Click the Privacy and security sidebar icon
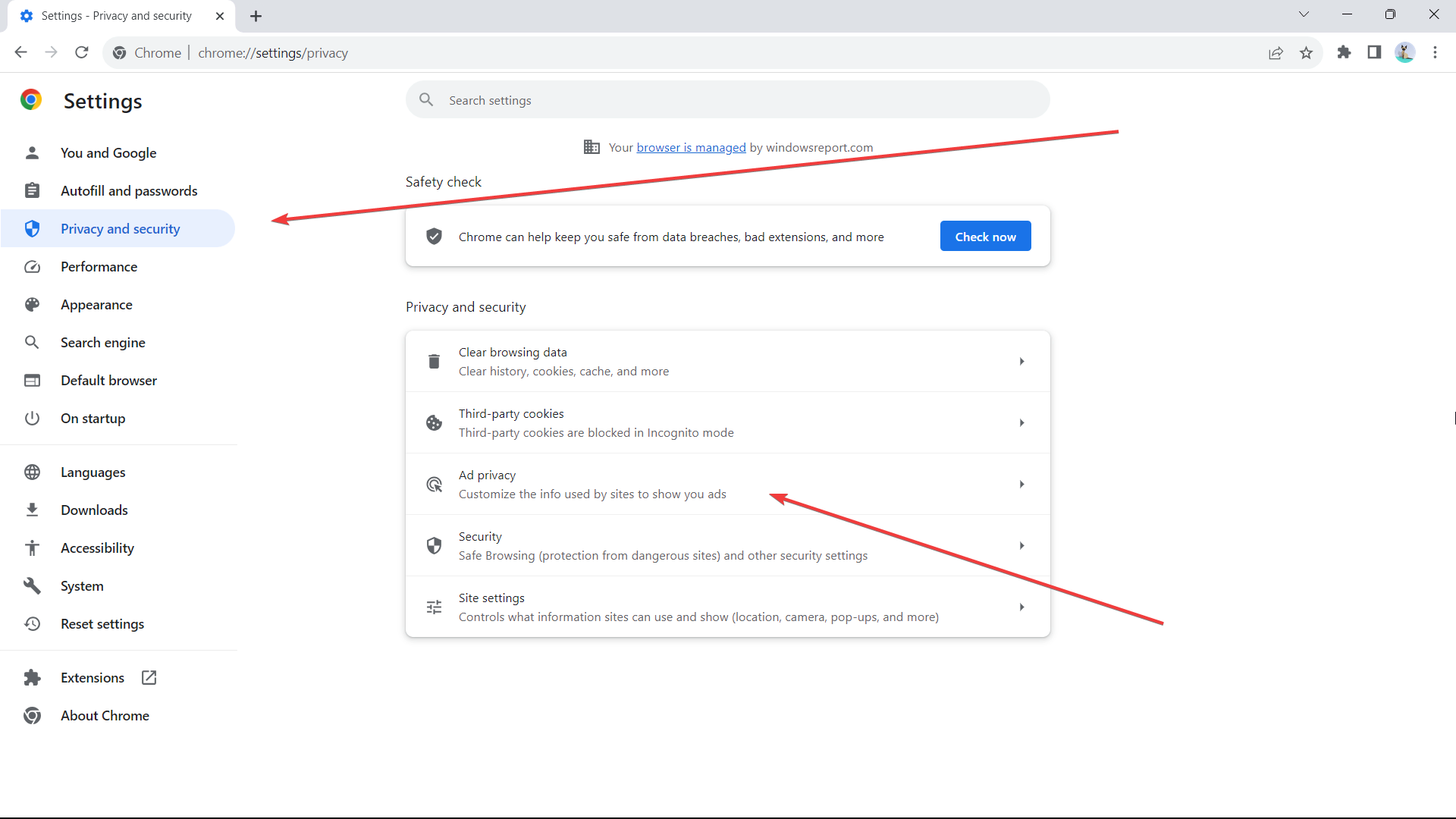 [x=32, y=228]
